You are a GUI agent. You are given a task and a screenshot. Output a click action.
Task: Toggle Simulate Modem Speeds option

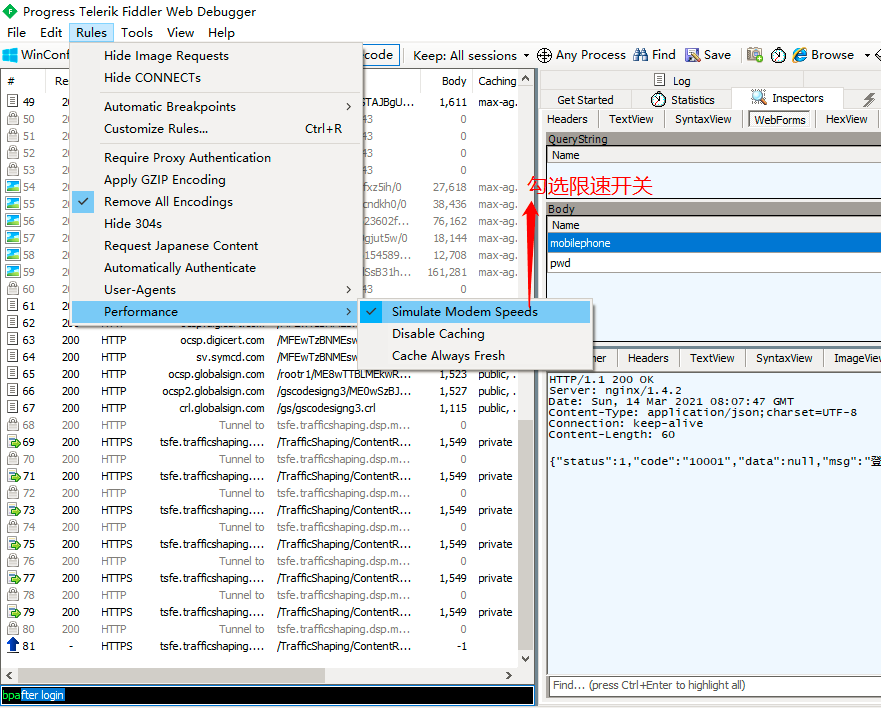(x=474, y=312)
